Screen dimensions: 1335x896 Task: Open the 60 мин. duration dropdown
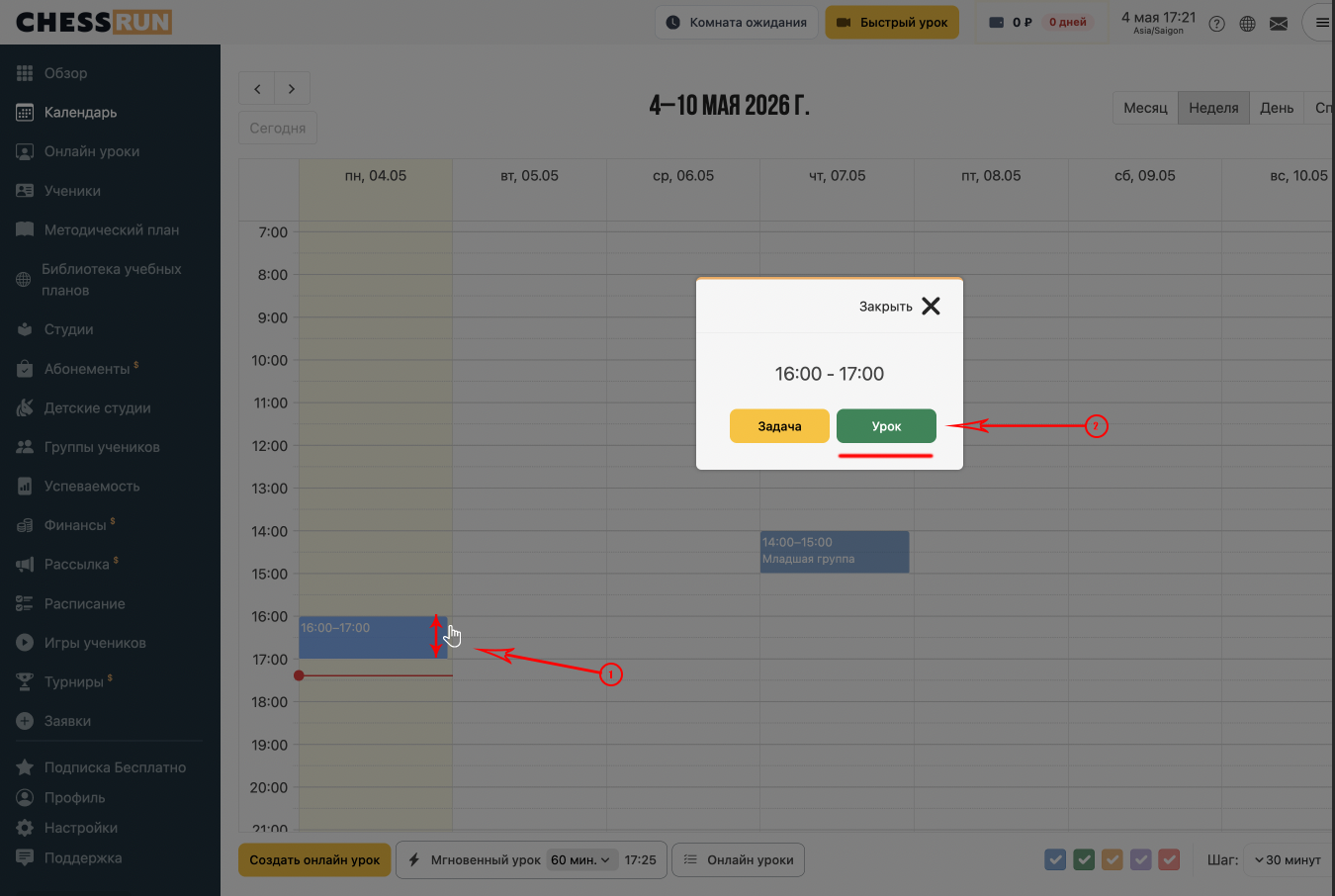tap(582, 859)
